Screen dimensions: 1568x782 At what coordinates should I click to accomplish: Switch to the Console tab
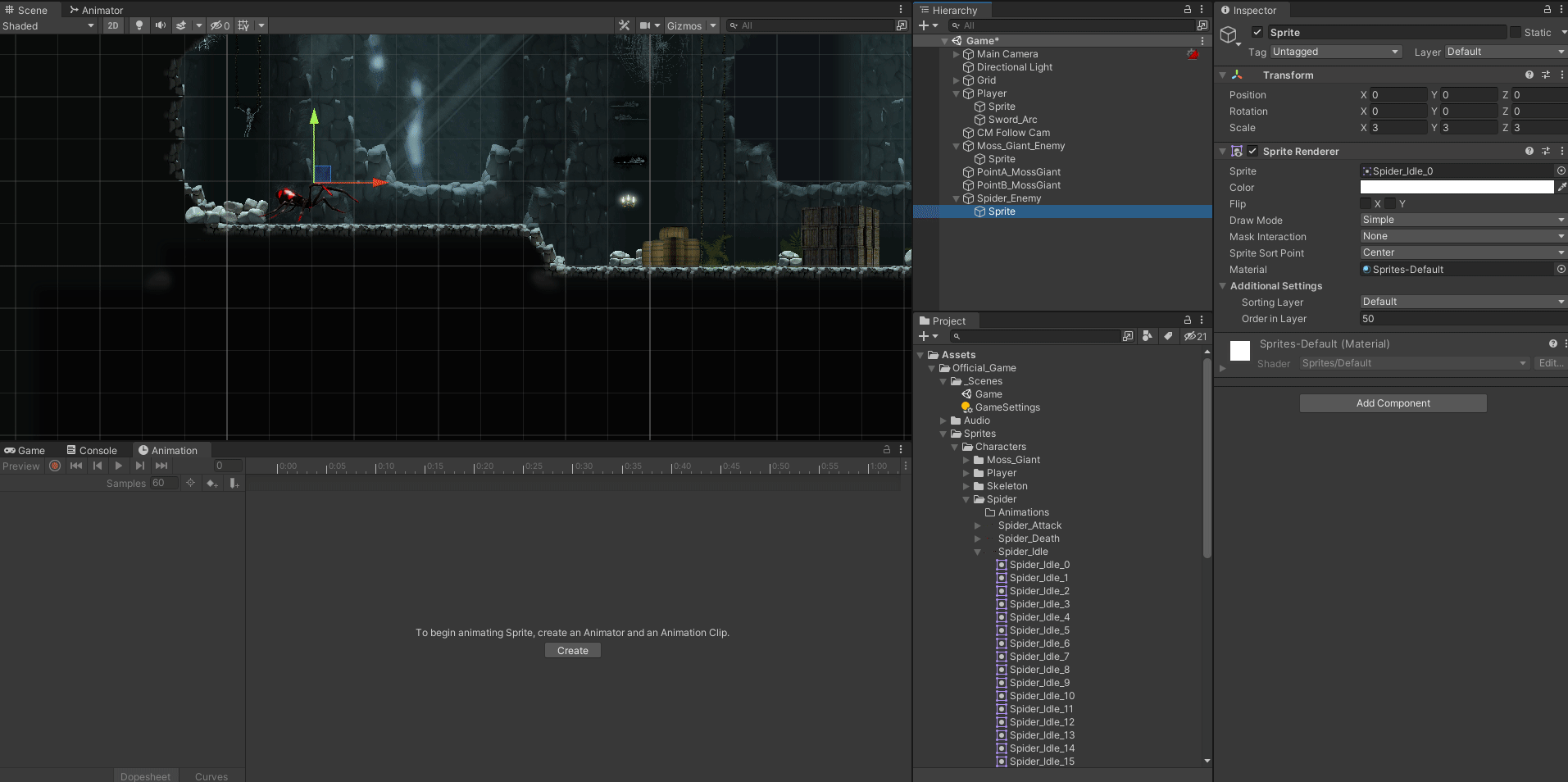click(92, 450)
